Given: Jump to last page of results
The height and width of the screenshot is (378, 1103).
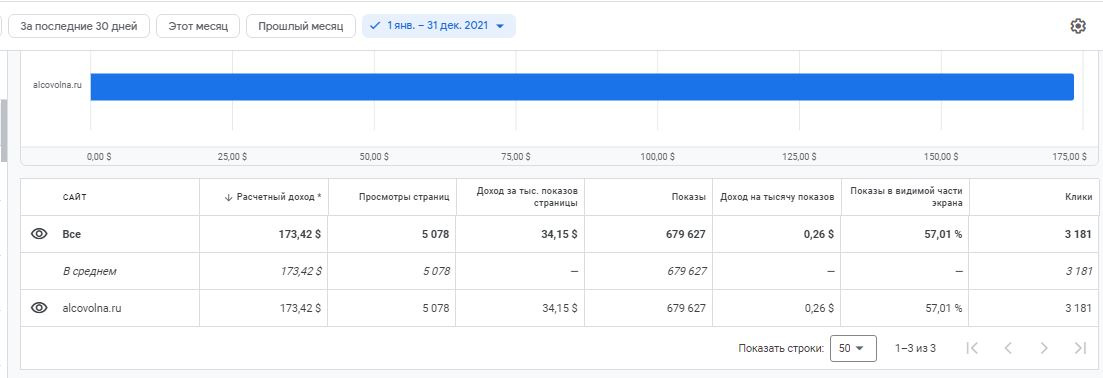Looking at the screenshot, I should [x=1080, y=348].
